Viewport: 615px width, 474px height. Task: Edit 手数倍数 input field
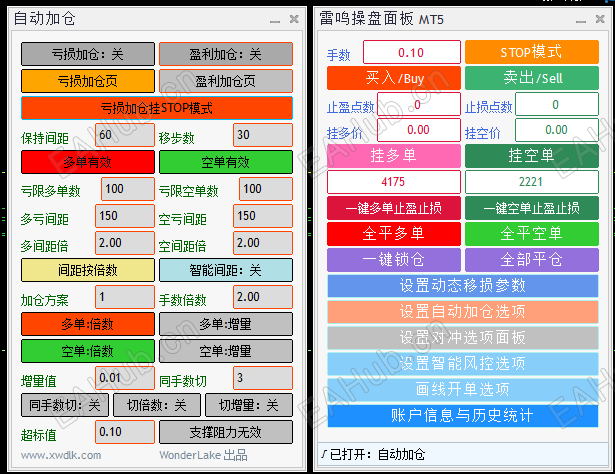click(263, 297)
